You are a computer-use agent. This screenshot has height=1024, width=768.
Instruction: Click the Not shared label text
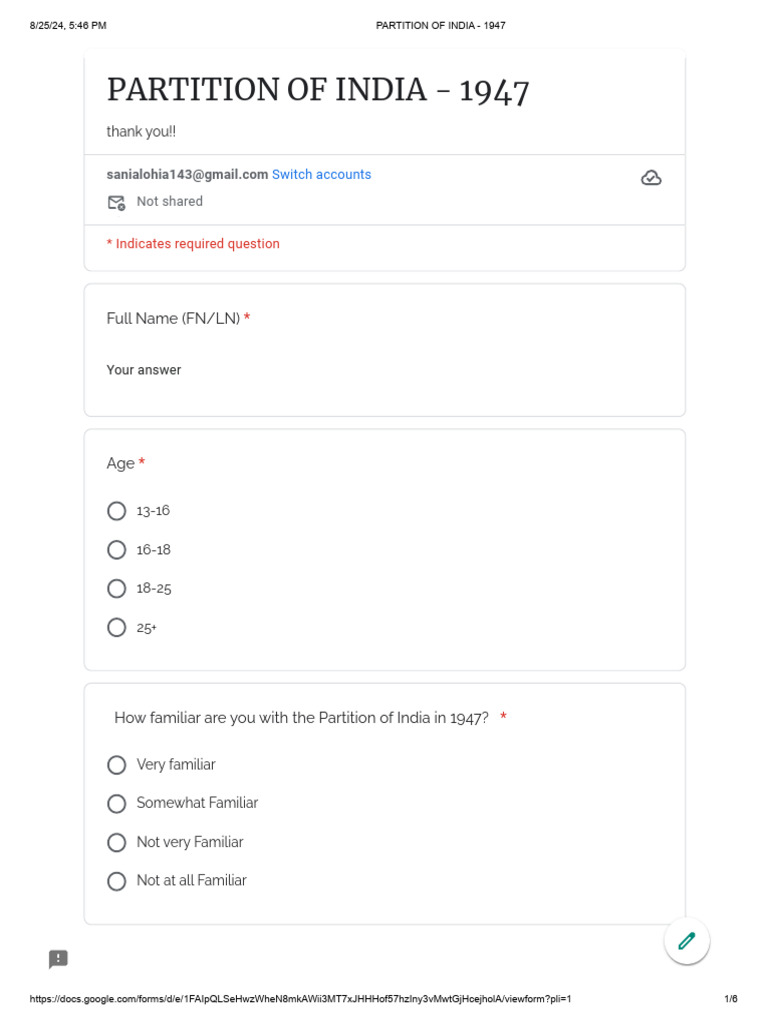[170, 201]
